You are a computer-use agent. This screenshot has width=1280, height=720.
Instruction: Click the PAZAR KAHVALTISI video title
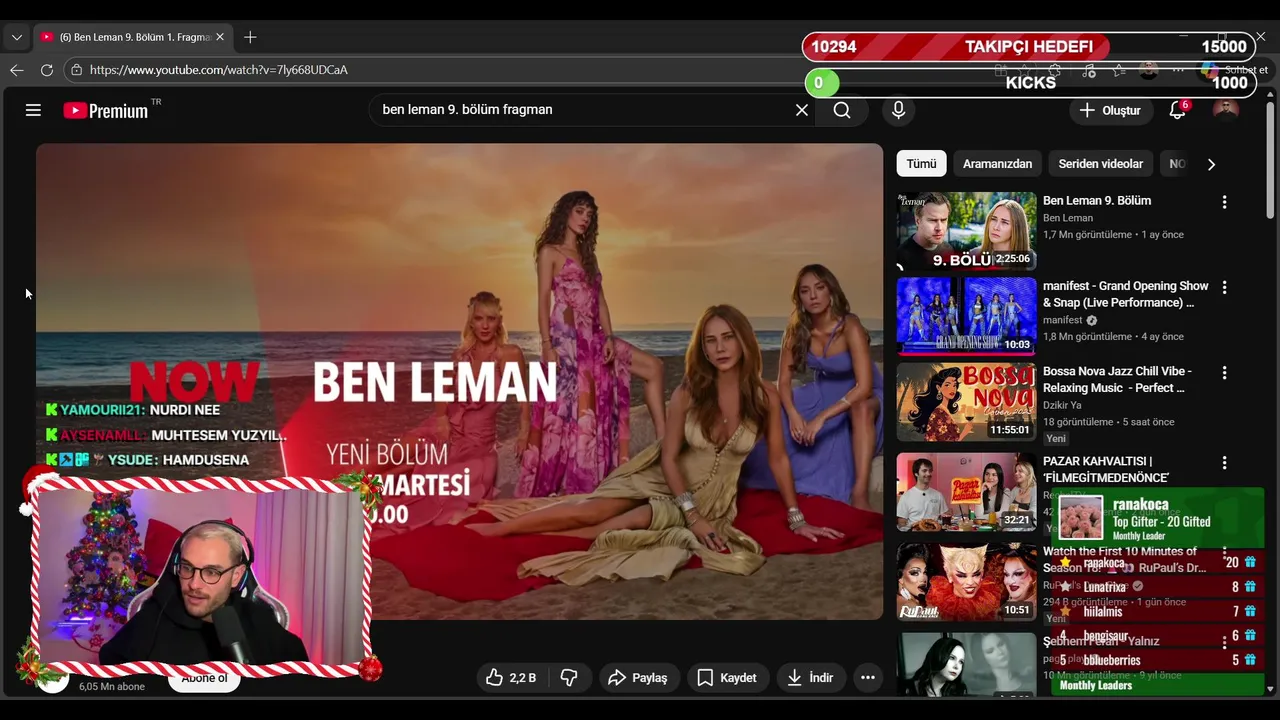point(1106,470)
